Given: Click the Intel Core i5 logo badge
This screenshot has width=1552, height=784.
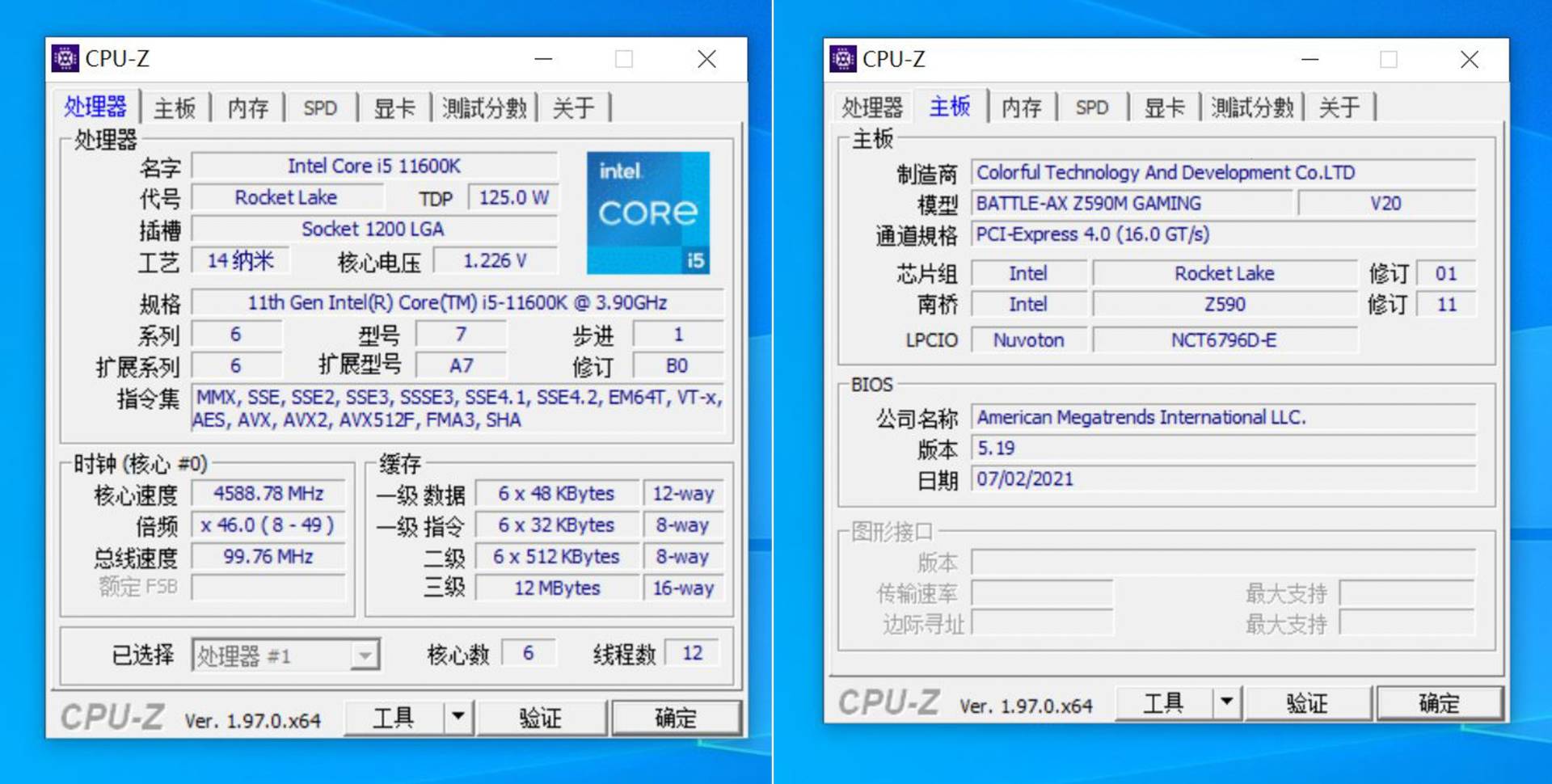Looking at the screenshot, I should [648, 213].
